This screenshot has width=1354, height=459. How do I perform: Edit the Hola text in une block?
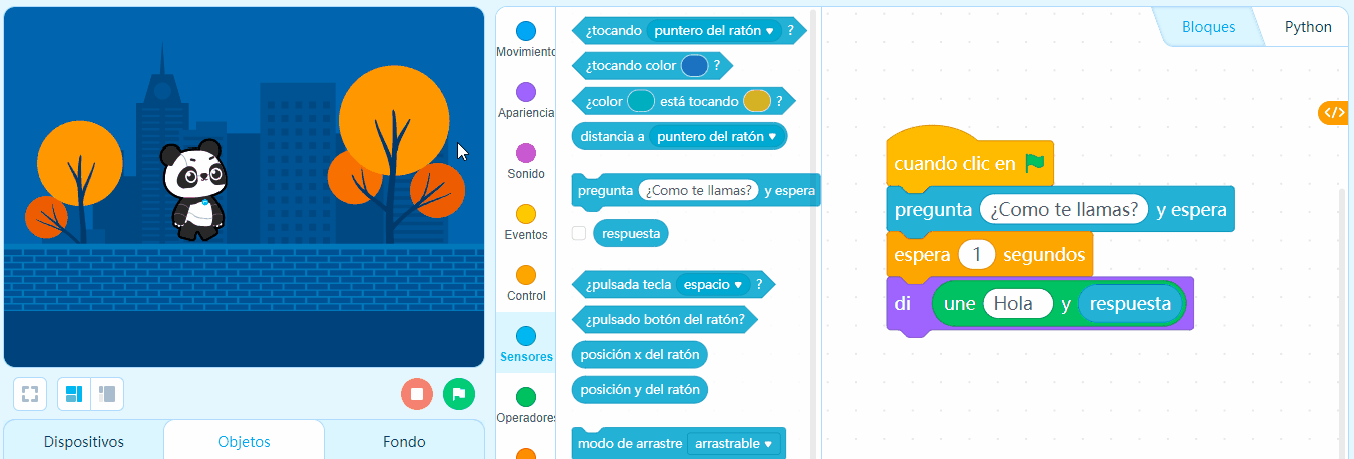[1018, 304]
